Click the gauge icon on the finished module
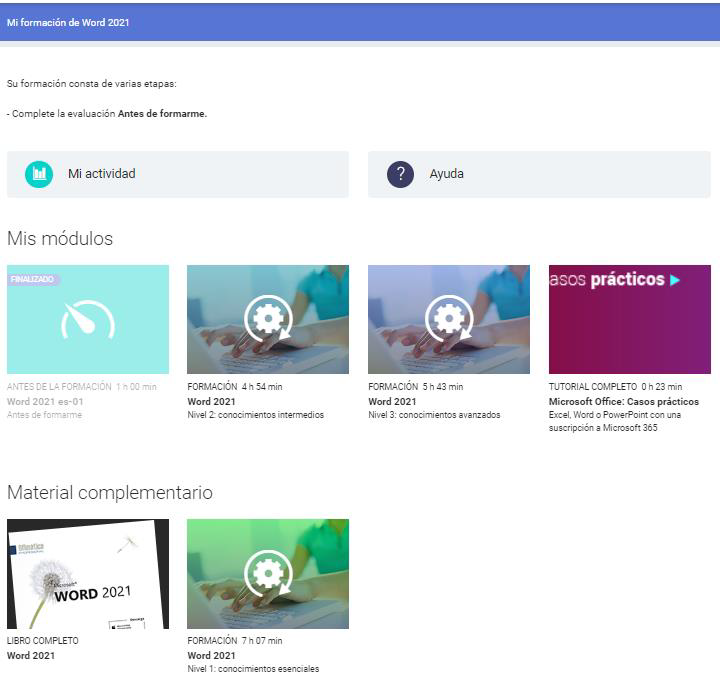 [x=88, y=320]
